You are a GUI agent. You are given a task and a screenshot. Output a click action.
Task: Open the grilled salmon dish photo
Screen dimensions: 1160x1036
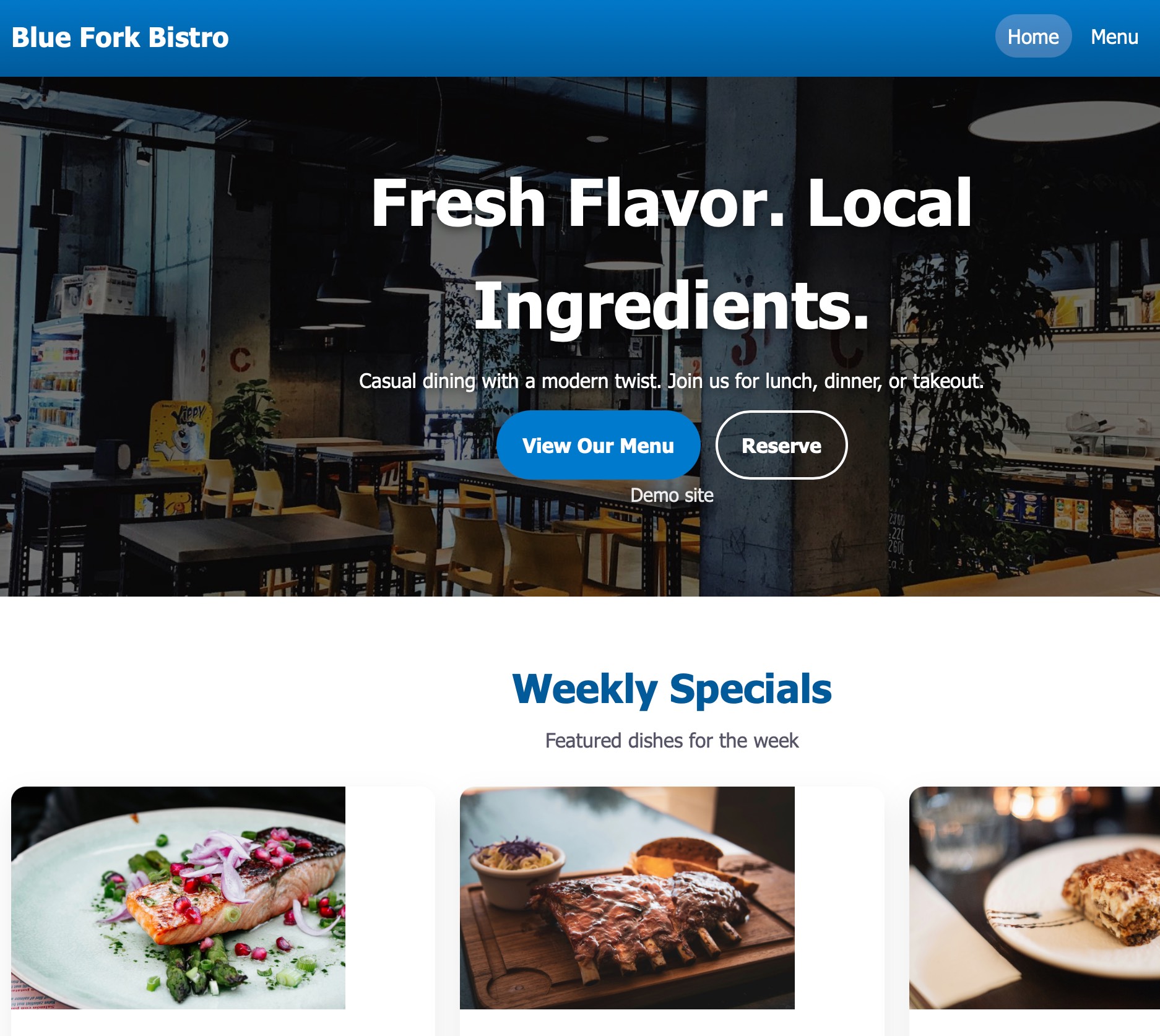pyautogui.click(x=178, y=897)
